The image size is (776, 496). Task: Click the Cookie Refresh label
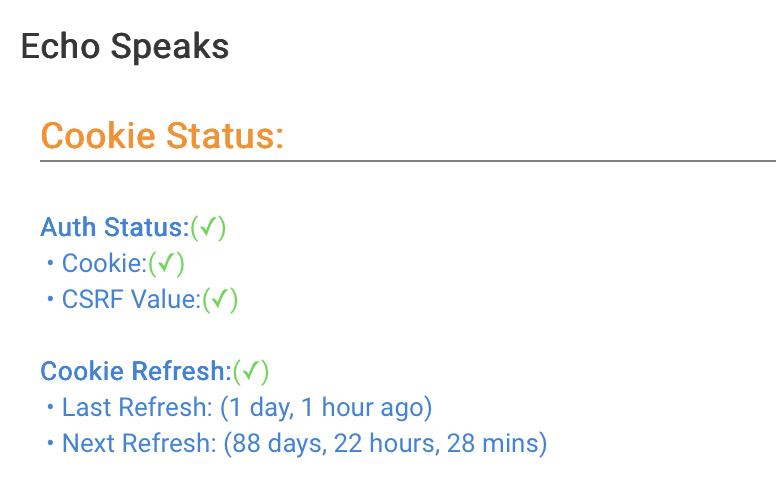point(136,371)
